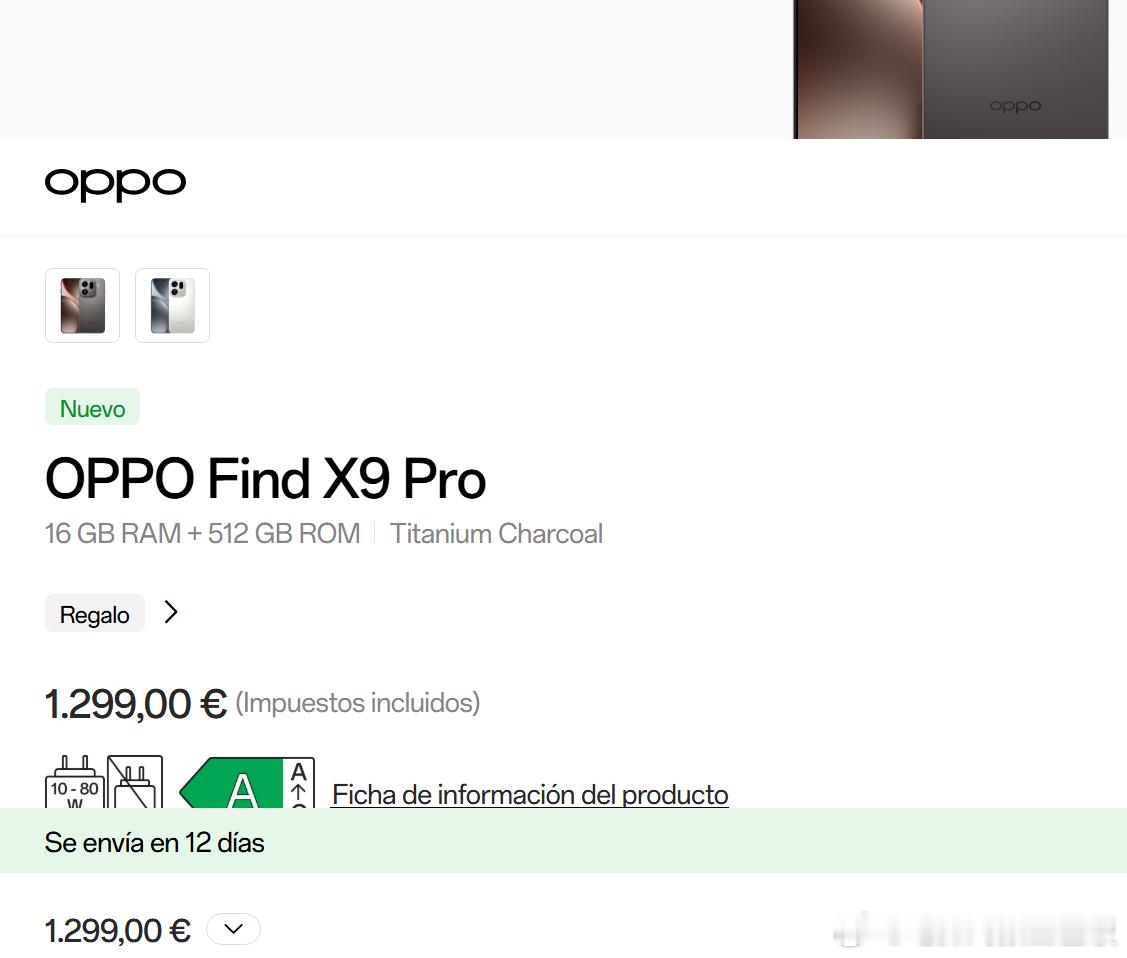The height and width of the screenshot is (958, 1127).
Task: Select the Titanium Charcoal phone color thumbnail
Action: tap(83, 305)
